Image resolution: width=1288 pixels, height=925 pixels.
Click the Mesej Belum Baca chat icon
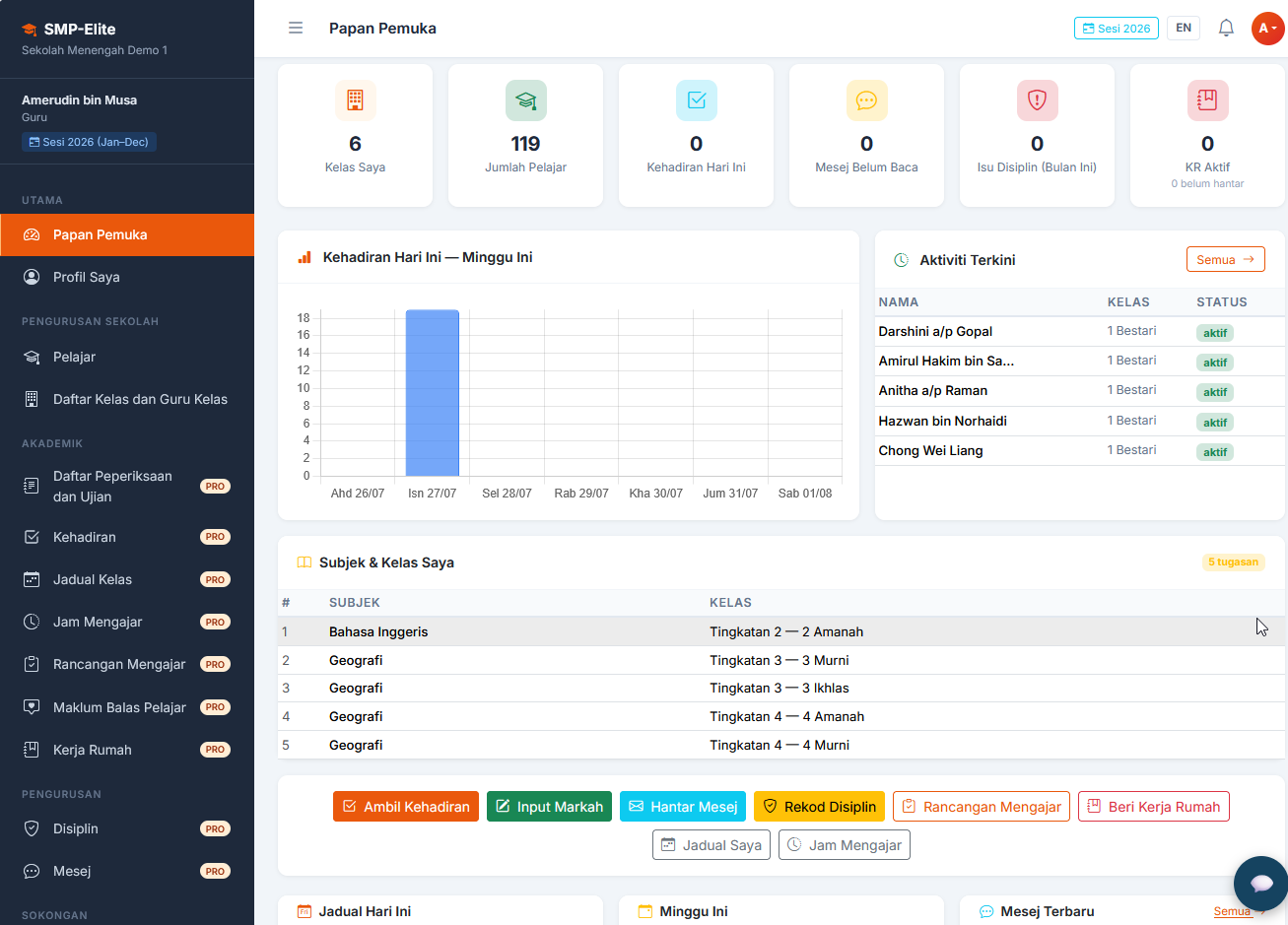coord(867,100)
